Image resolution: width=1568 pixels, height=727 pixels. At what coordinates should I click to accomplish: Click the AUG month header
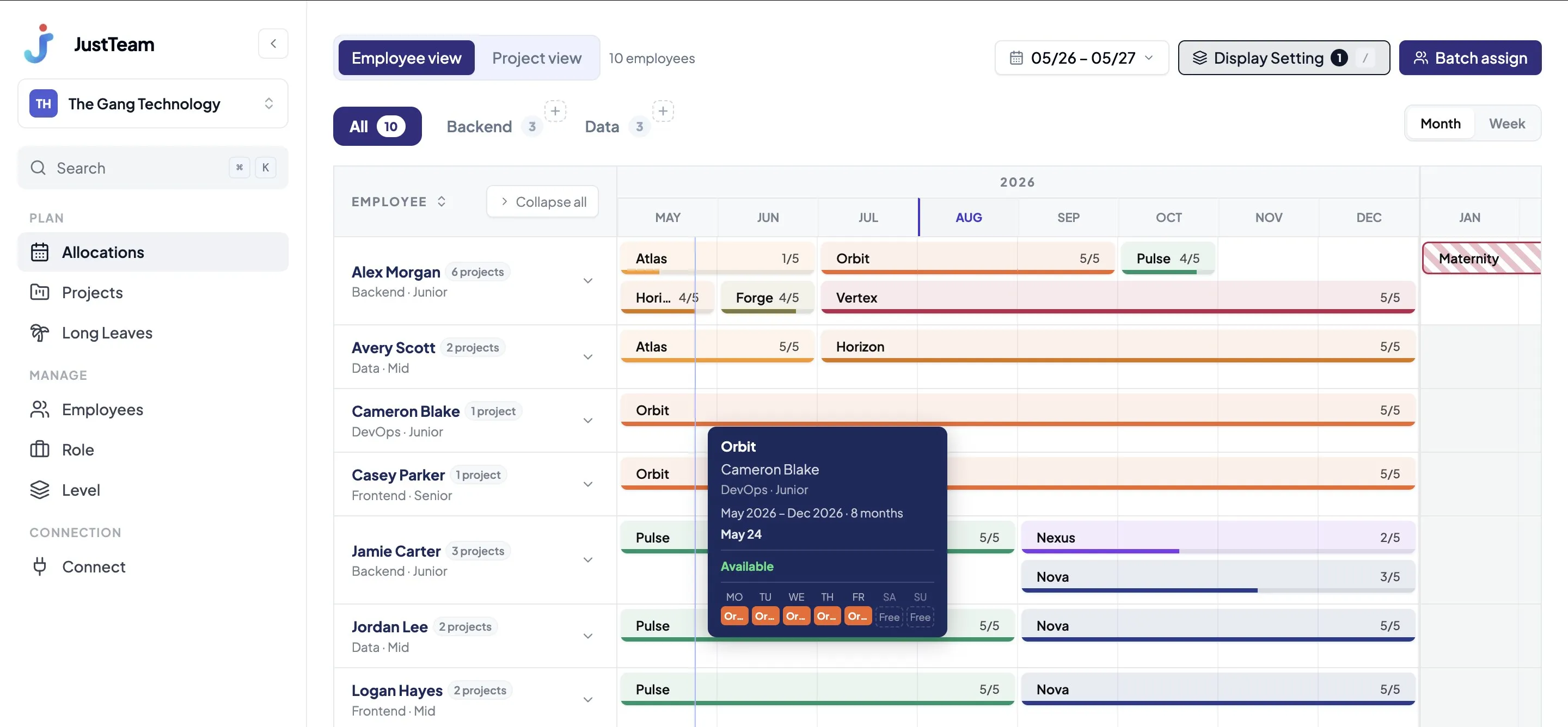point(968,217)
